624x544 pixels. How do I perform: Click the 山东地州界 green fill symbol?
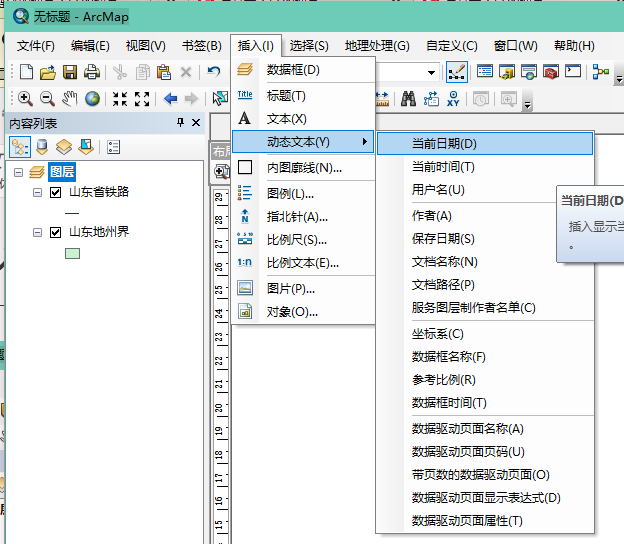click(72, 253)
